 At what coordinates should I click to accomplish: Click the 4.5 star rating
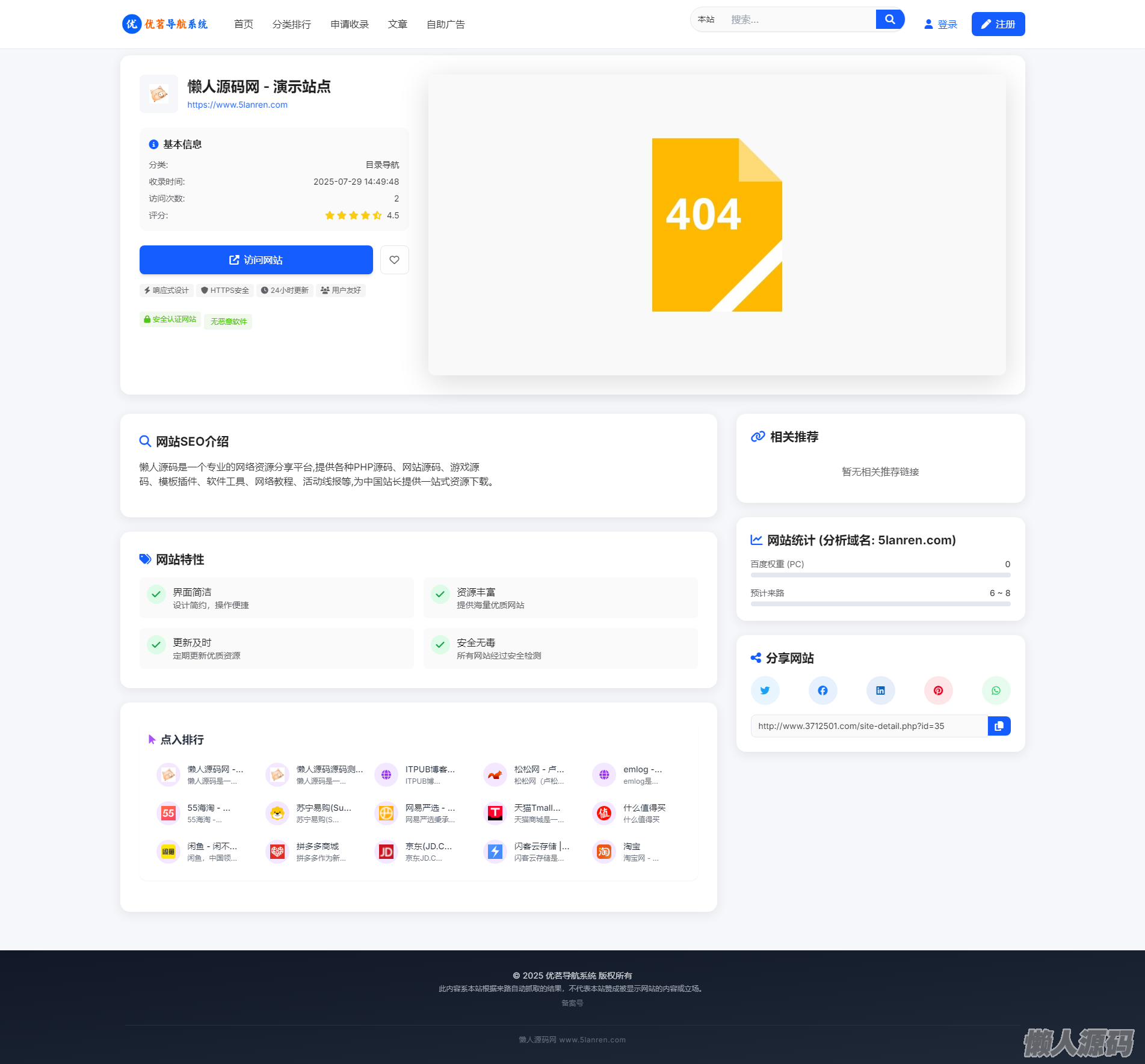coord(362,215)
